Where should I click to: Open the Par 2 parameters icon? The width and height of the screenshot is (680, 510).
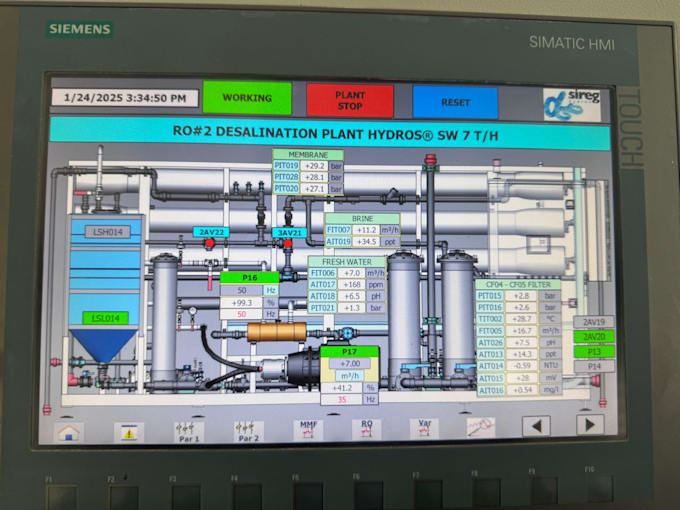click(x=248, y=432)
